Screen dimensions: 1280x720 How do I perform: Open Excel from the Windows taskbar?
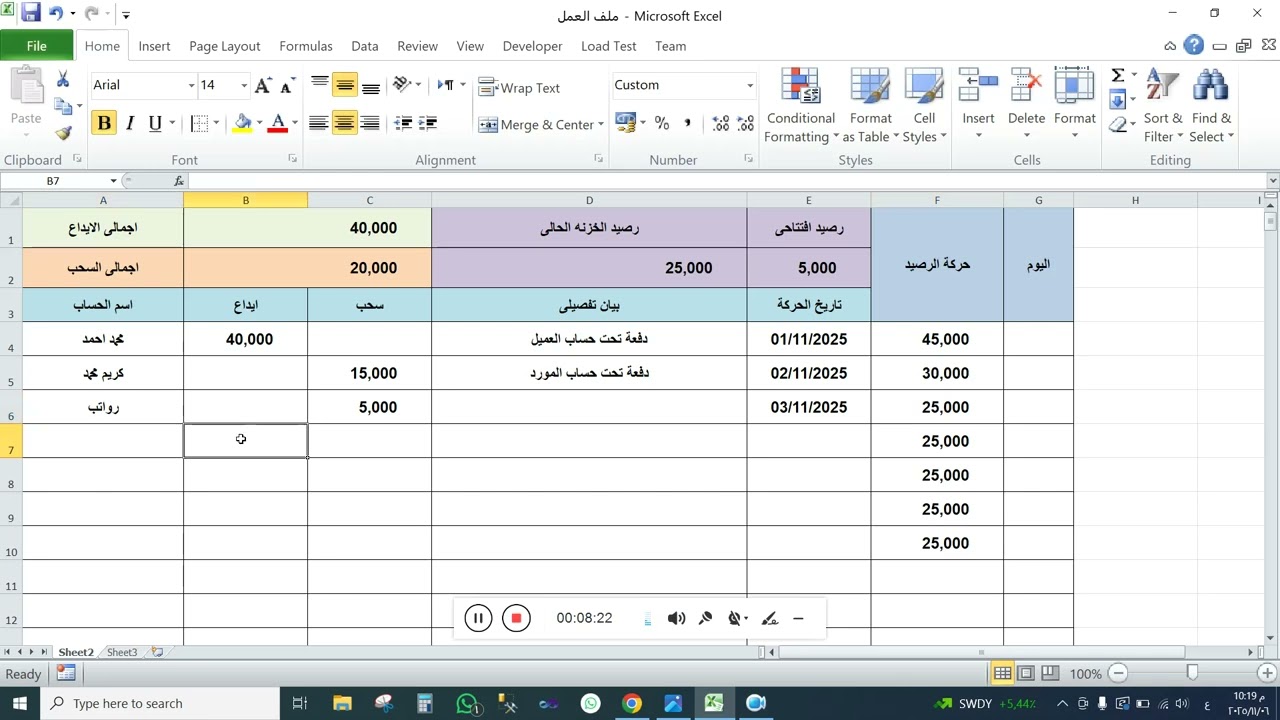pos(714,703)
